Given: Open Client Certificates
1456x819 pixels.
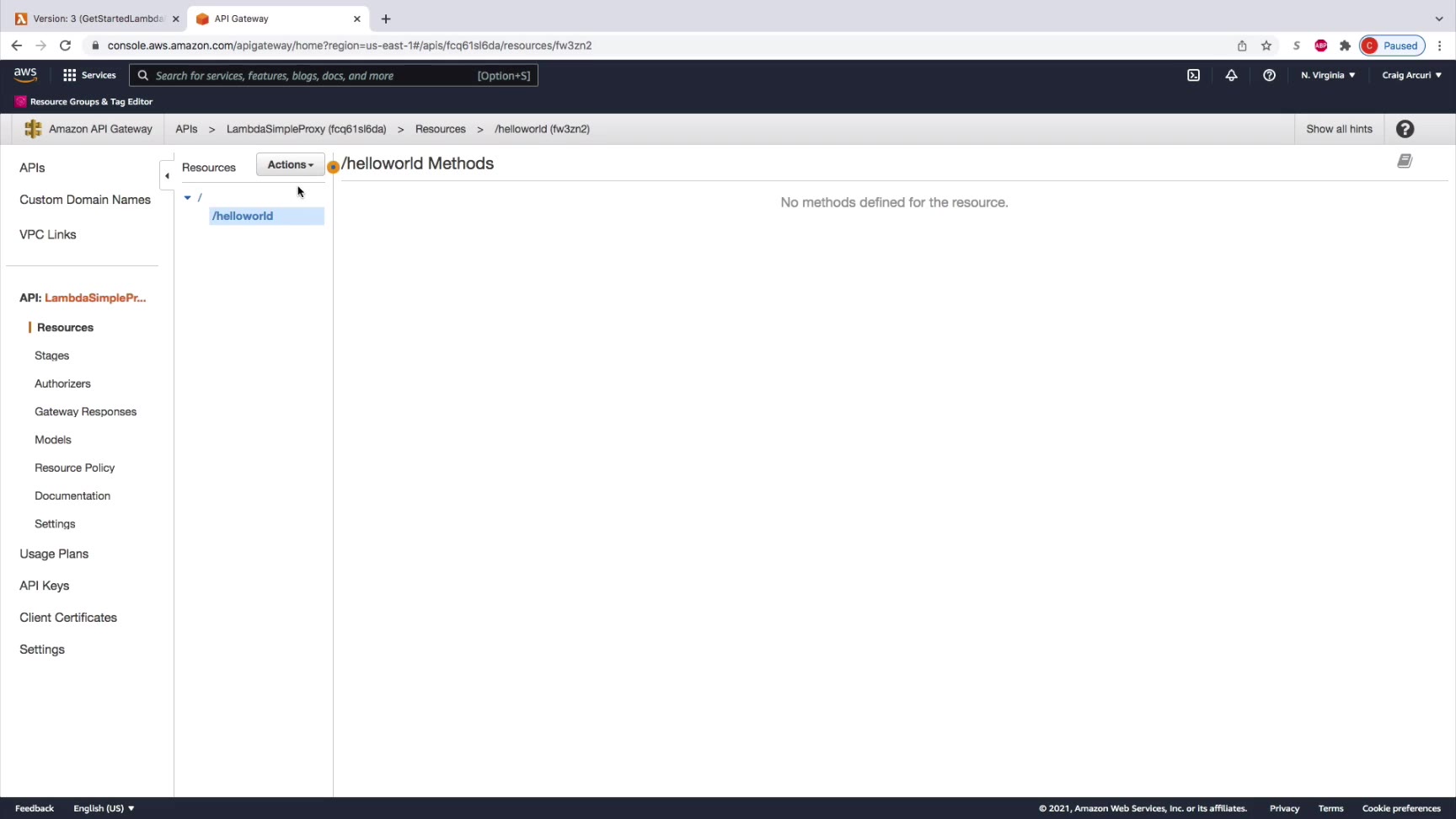Looking at the screenshot, I should click(x=68, y=618).
